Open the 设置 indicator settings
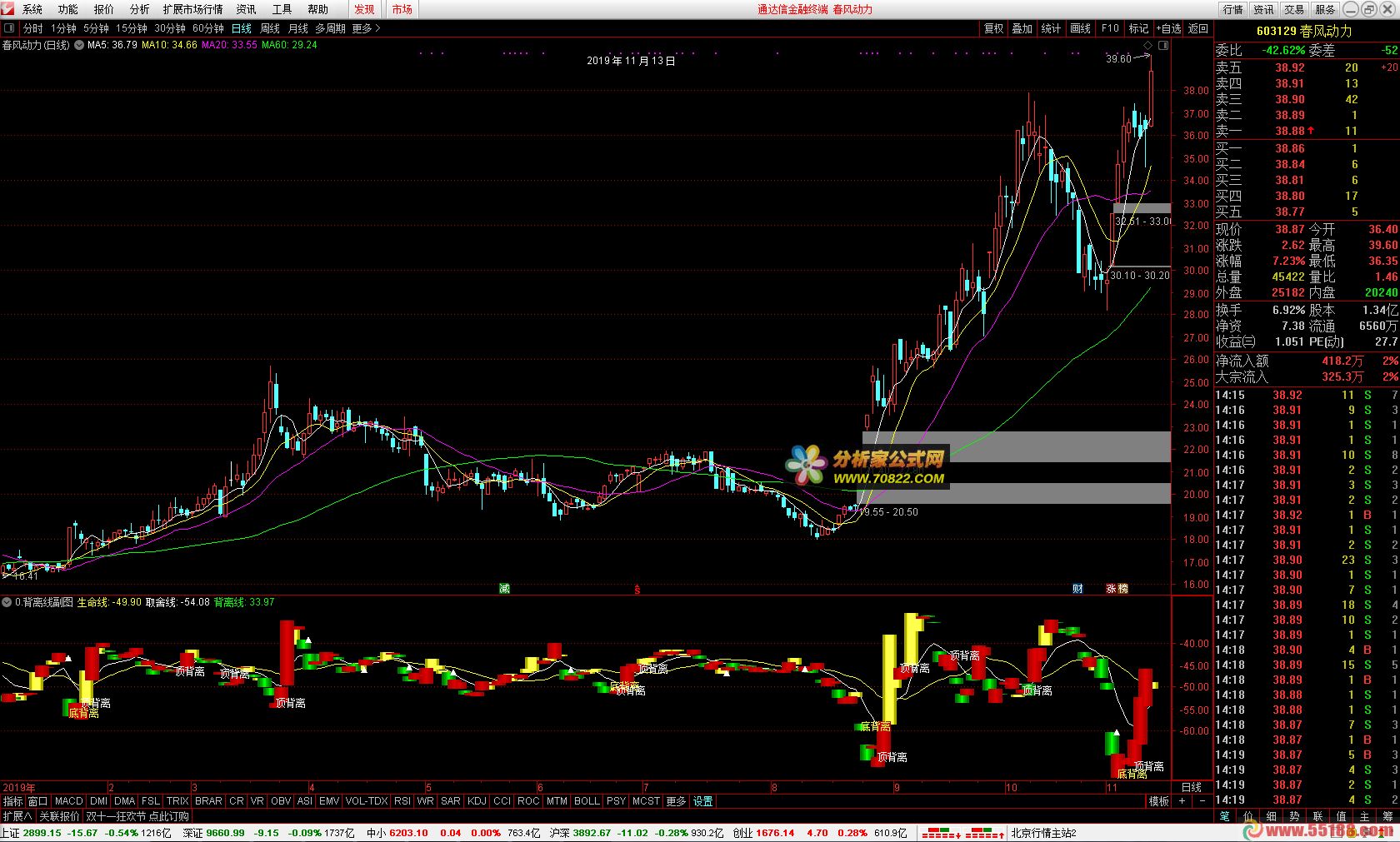The width and height of the screenshot is (1400, 842). pyautogui.click(x=703, y=801)
